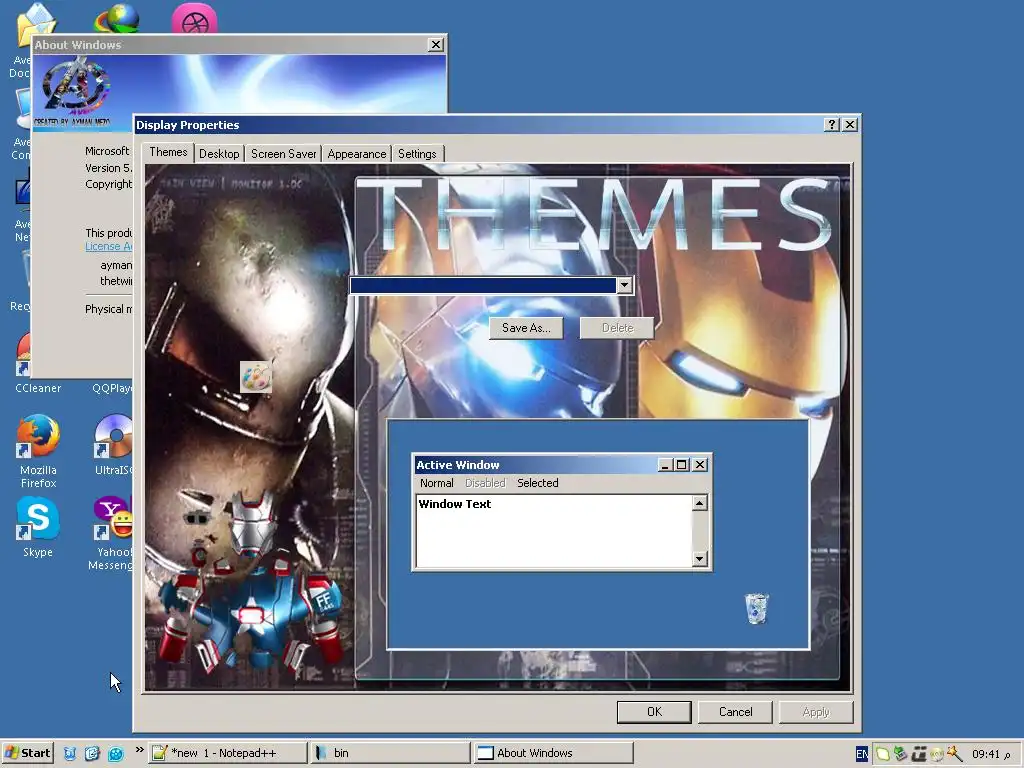Confirm with the OK button
The height and width of the screenshot is (768, 1024).
coord(654,712)
